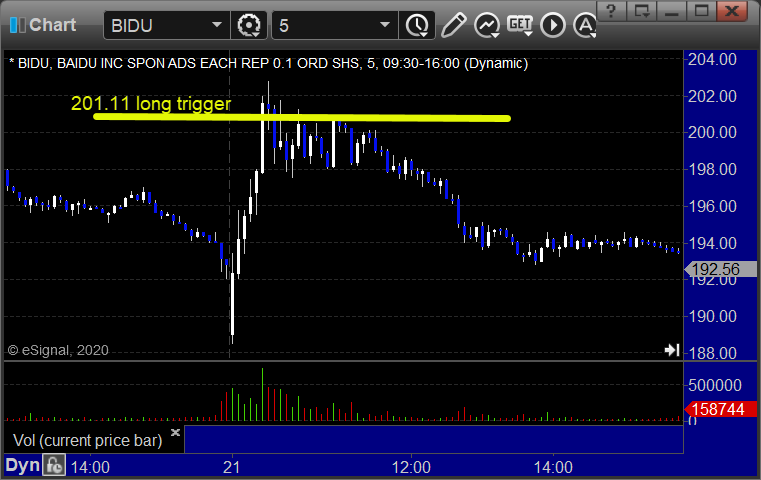Click the 194.00 price axis label
761x480 pixels.
click(x=712, y=243)
